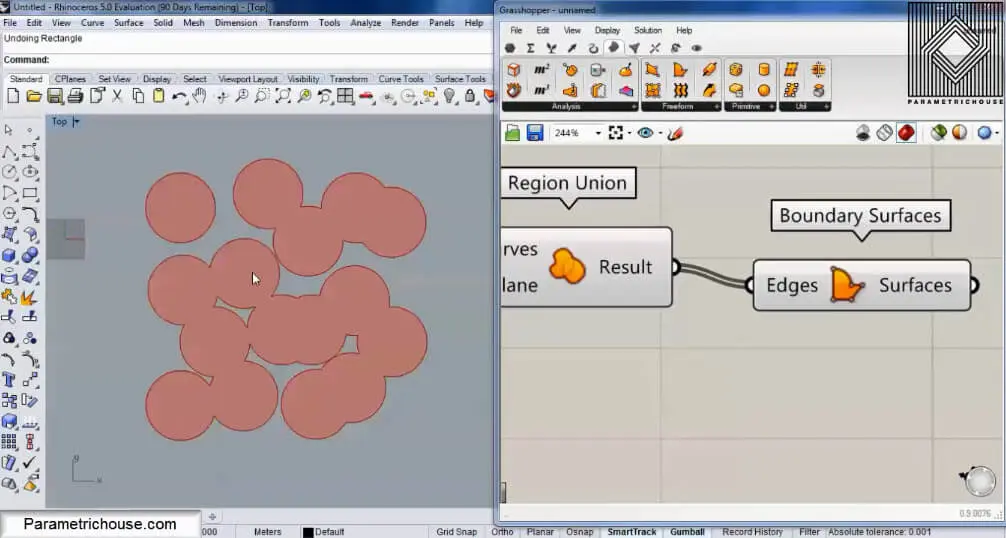1006x538 pixels.
Task: Click the hide objects lightbulb icon
Action: click(x=450, y=96)
